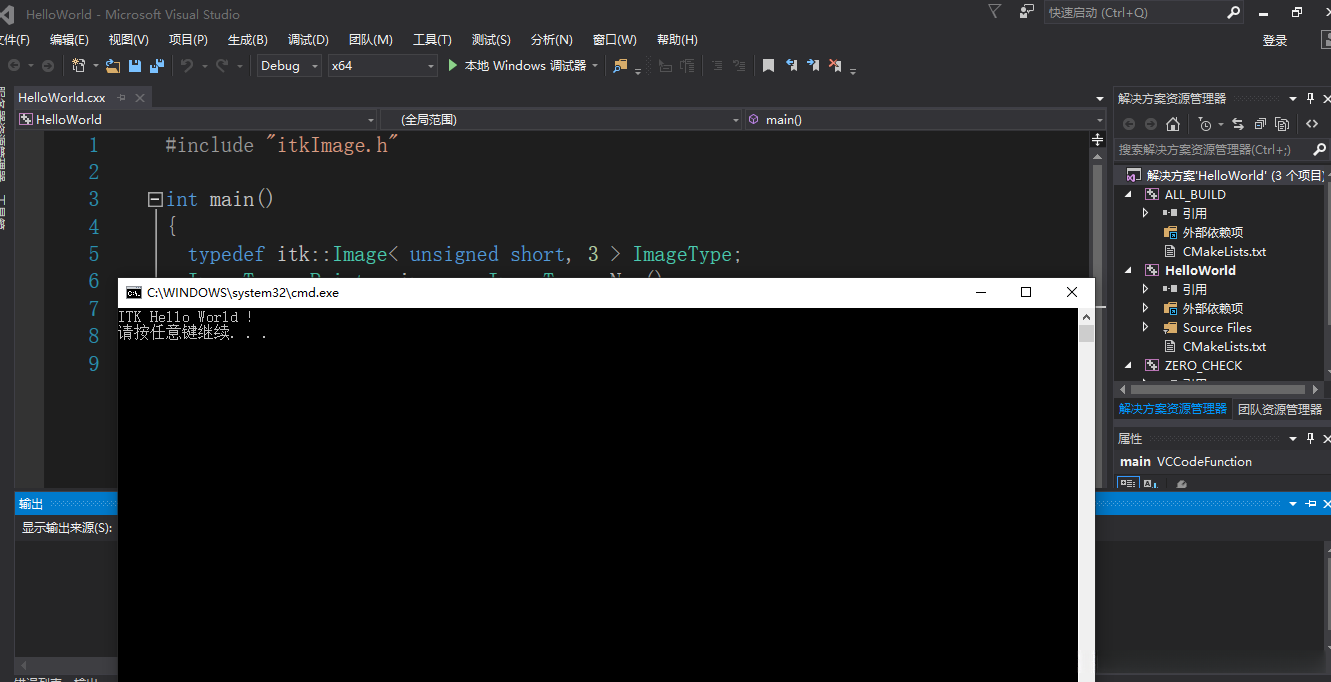Click the Undo arrow icon

186,66
